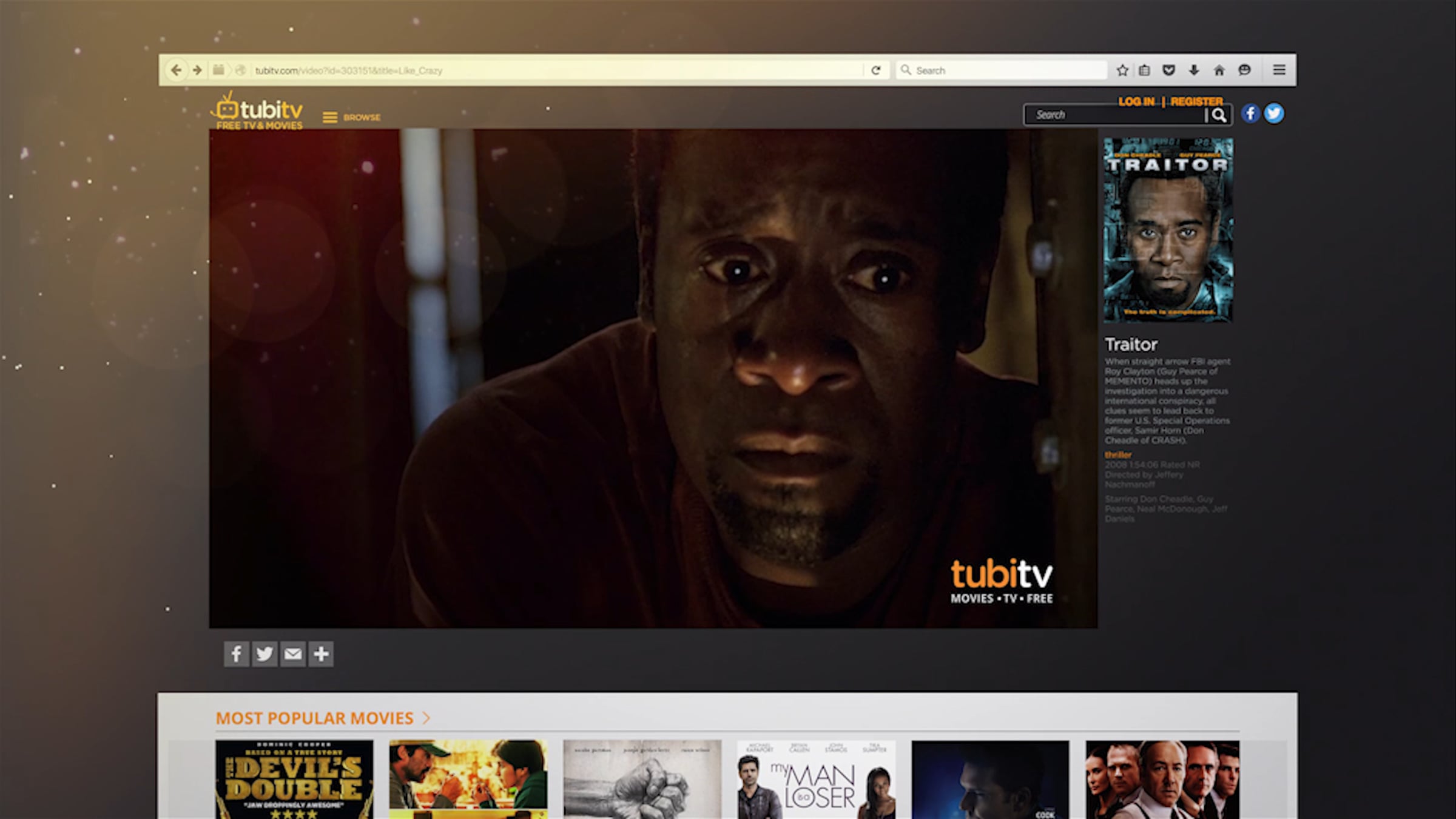Open the Traitor poster image
The image size is (1456, 819).
tap(1168, 230)
